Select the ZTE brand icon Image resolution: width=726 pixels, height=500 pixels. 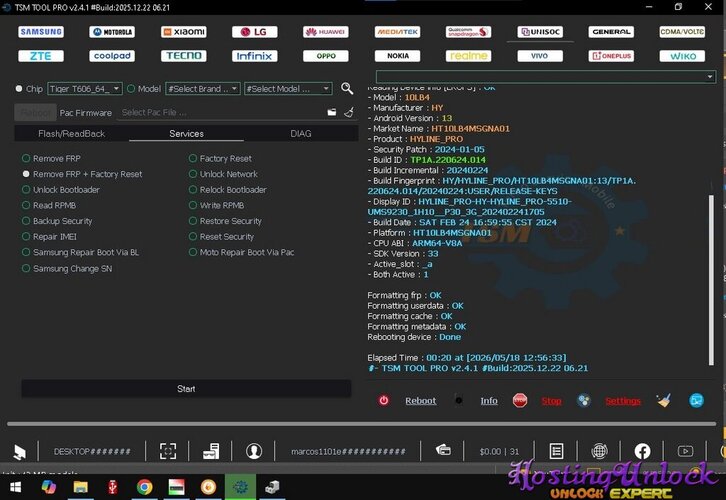click(x=41, y=56)
